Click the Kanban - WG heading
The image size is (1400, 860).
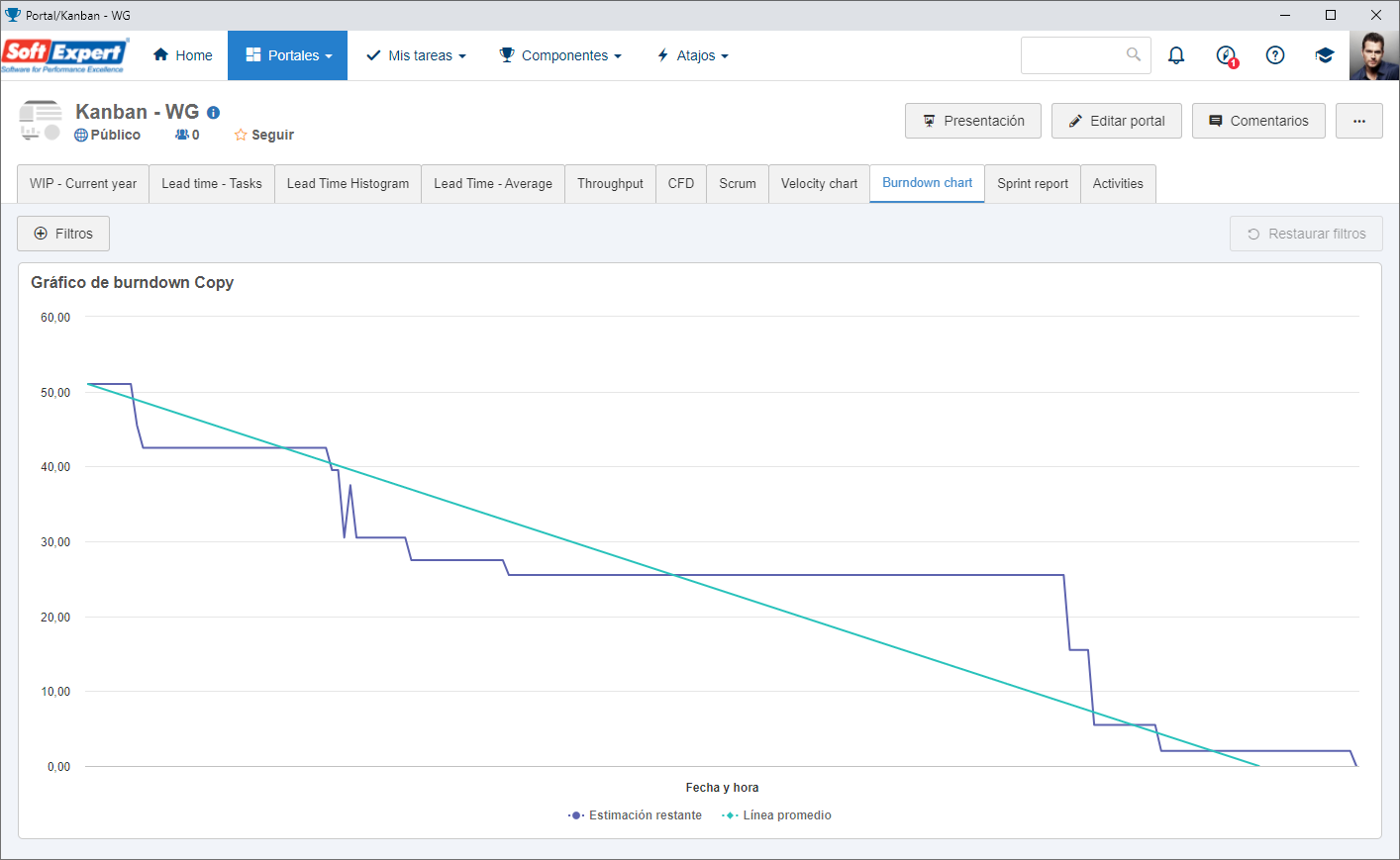138,112
